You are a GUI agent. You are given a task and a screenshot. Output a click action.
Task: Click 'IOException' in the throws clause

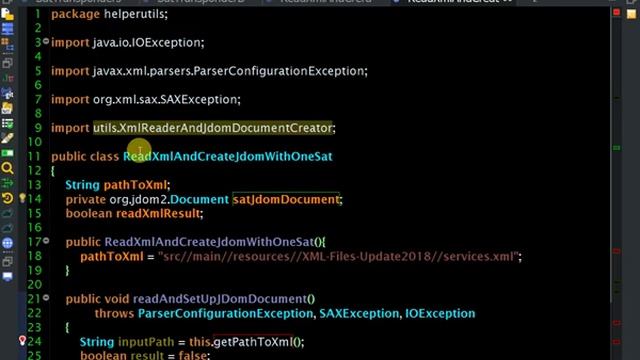pos(440,313)
